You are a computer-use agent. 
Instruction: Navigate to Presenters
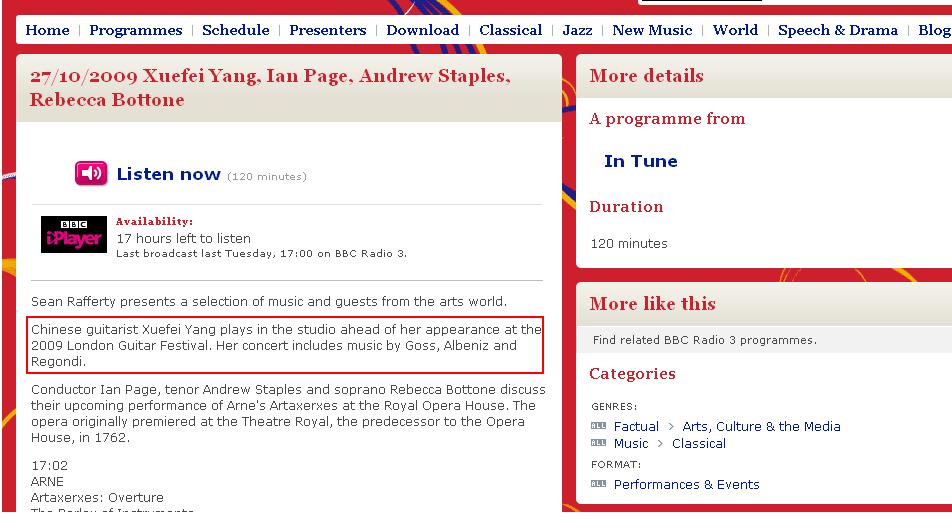pyautogui.click(x=328, y=30)
